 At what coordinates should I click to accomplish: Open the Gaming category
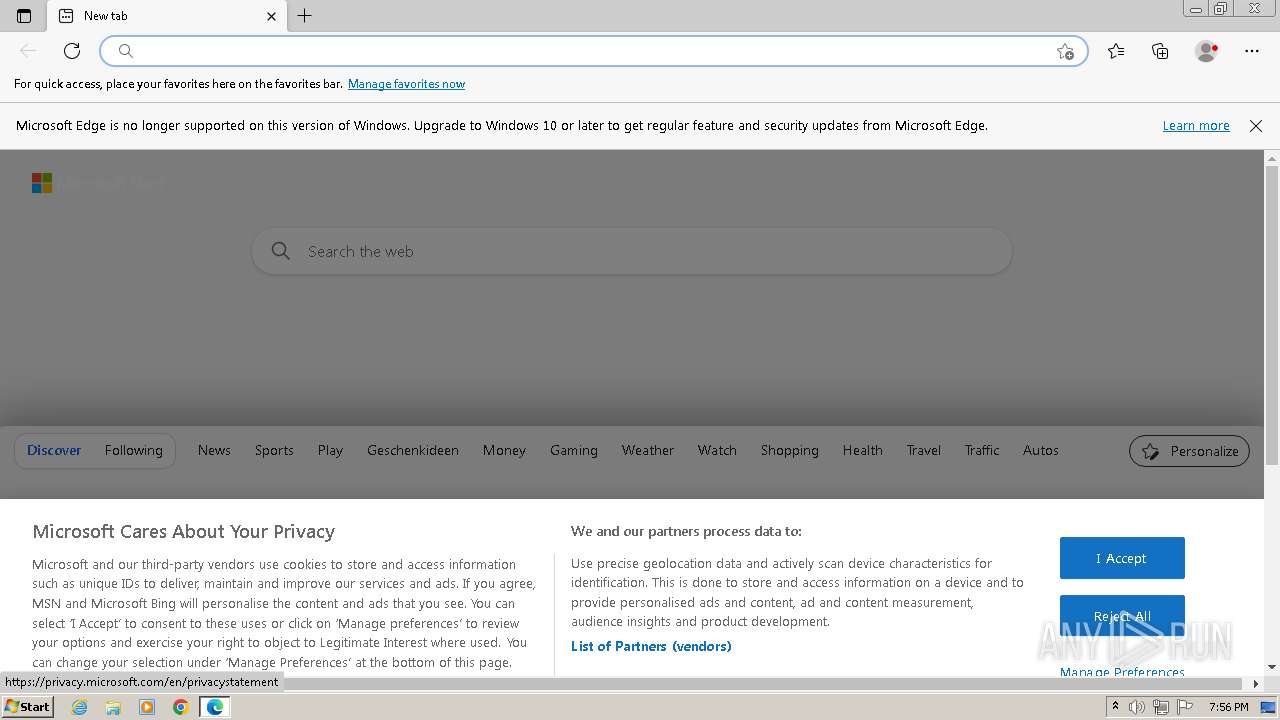574,451
